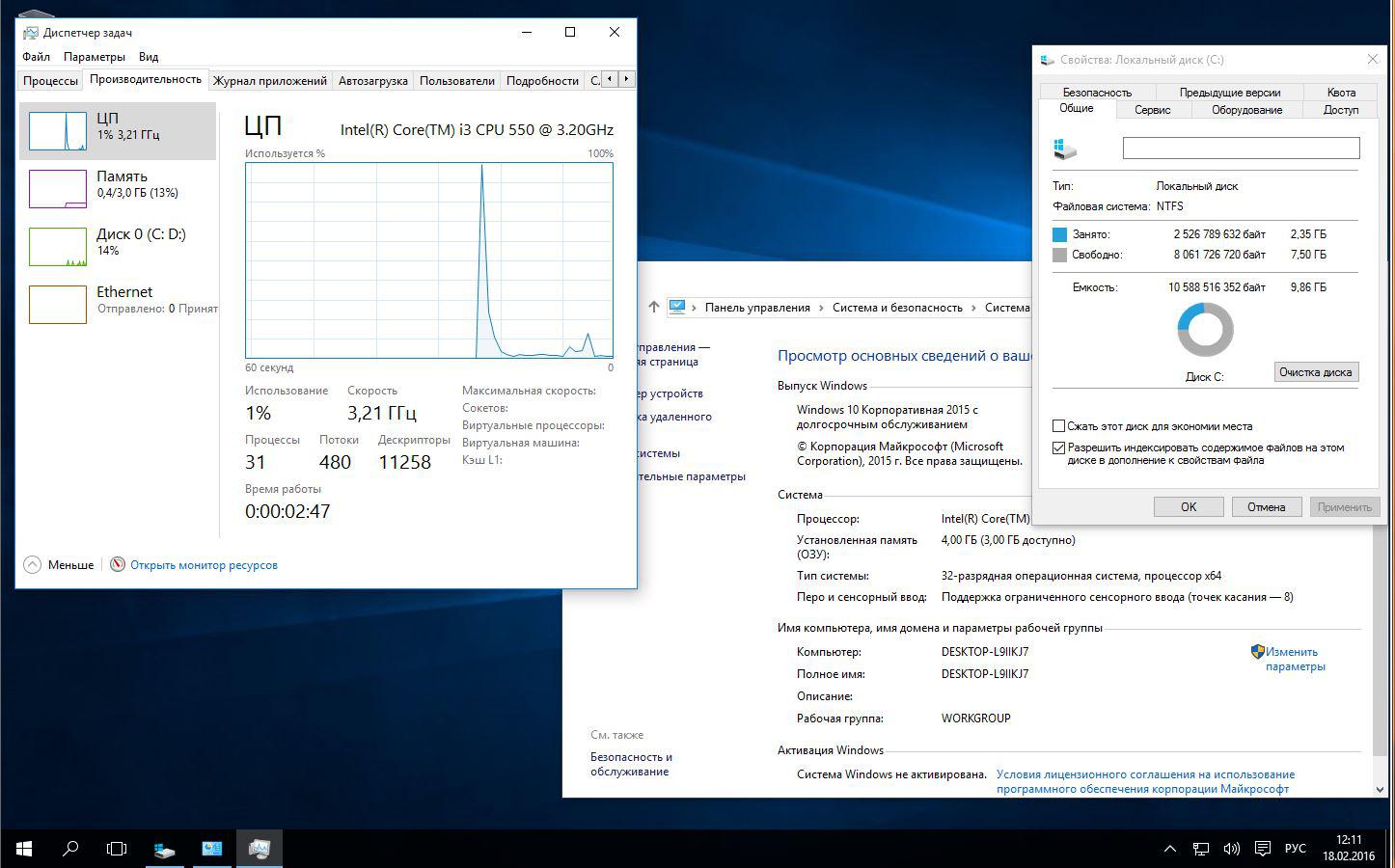Image resolution: width=1395 pixels, height=868 pixels.
Task: Open the Оборудование tab
Action: [x=1247, y=110]
